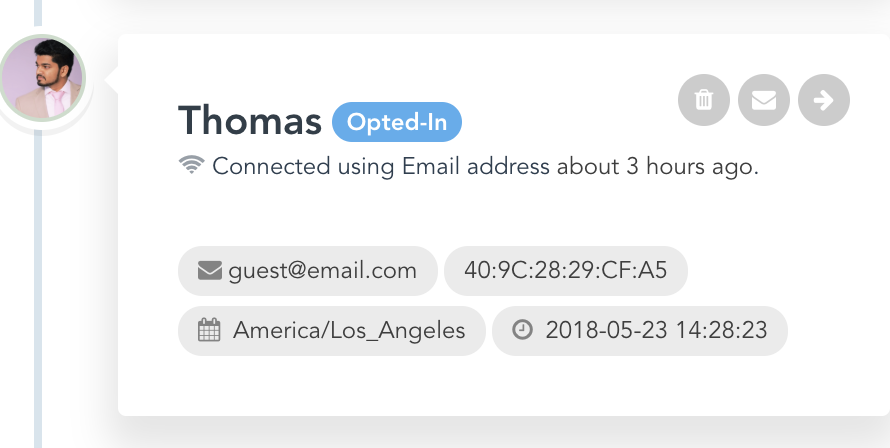Select the 2018-05-23 14:28:23 timestamp text
The width and height of the screenshot is (890, 448).
point(656,330)
